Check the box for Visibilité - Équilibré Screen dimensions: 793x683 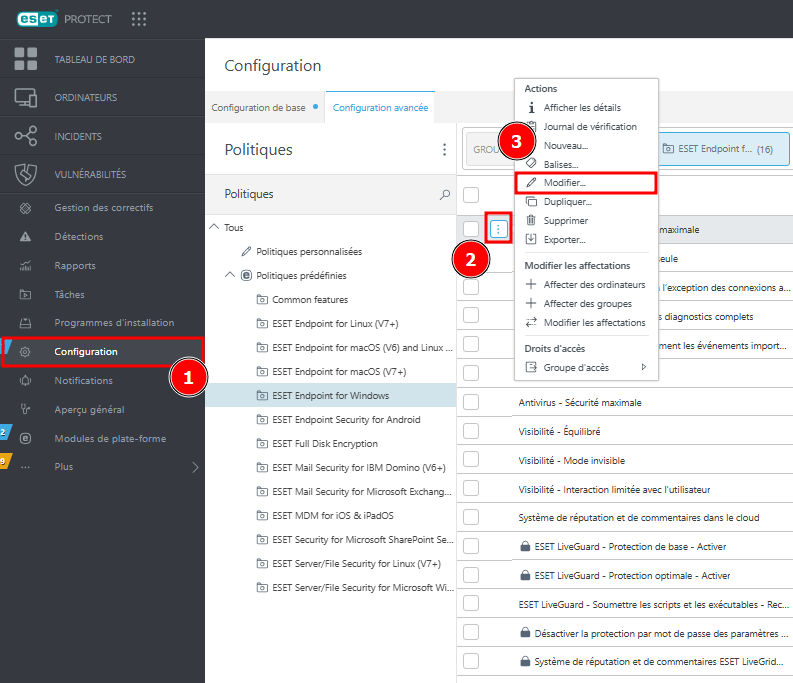point(471,431)
